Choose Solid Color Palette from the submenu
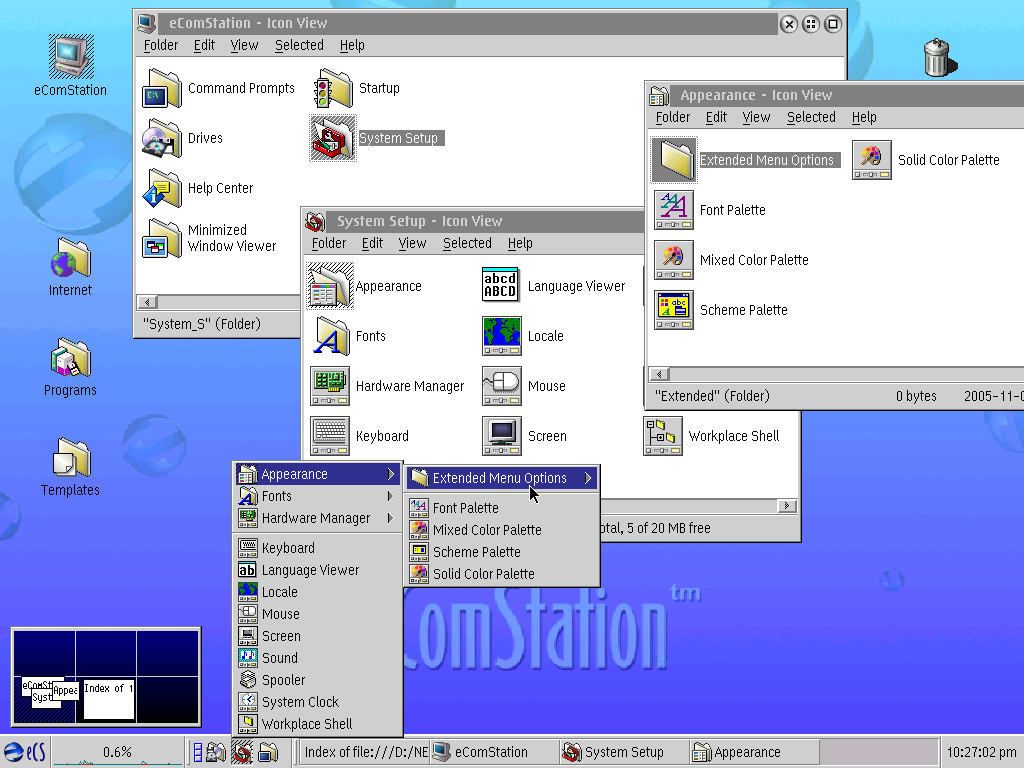Image resolution: width=1024 pixels, height=768 pixels. [x=502, y=574]
